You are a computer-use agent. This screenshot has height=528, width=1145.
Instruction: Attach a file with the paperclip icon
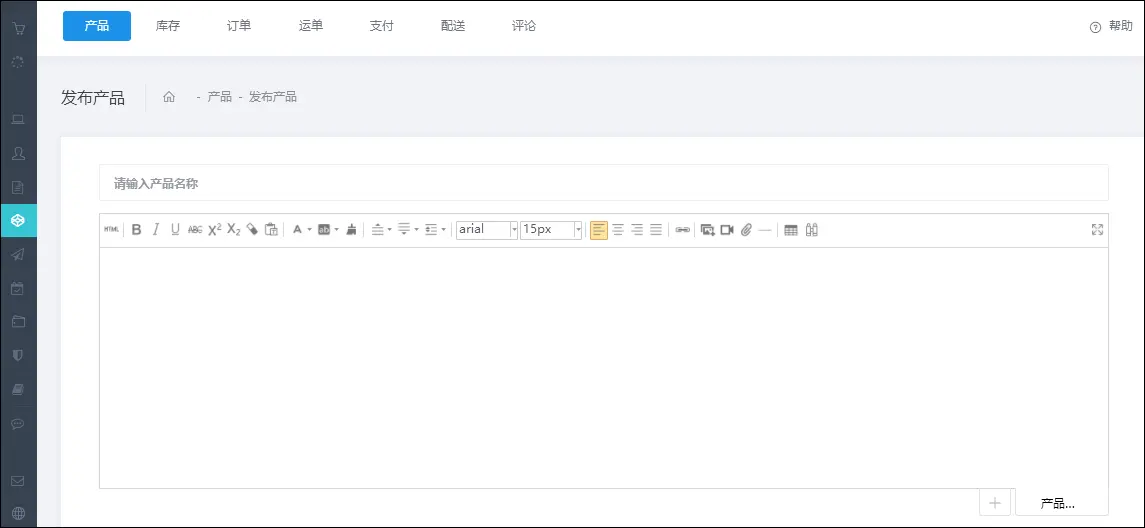coord(746,230)
